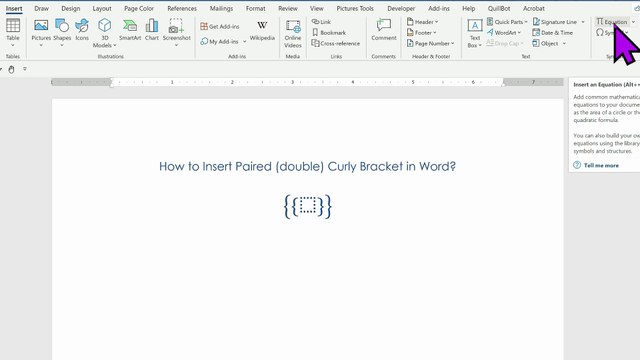The height and width of the screenshot is (360, 640).
Task: Open the Format tab
Action: pyautogui.click(x=256, y=8)
